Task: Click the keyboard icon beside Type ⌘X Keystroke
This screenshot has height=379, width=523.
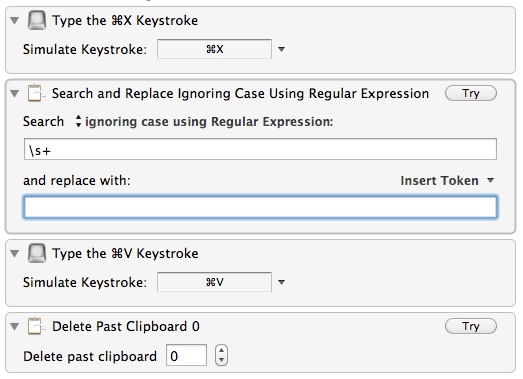Action: tap(37, 20)
